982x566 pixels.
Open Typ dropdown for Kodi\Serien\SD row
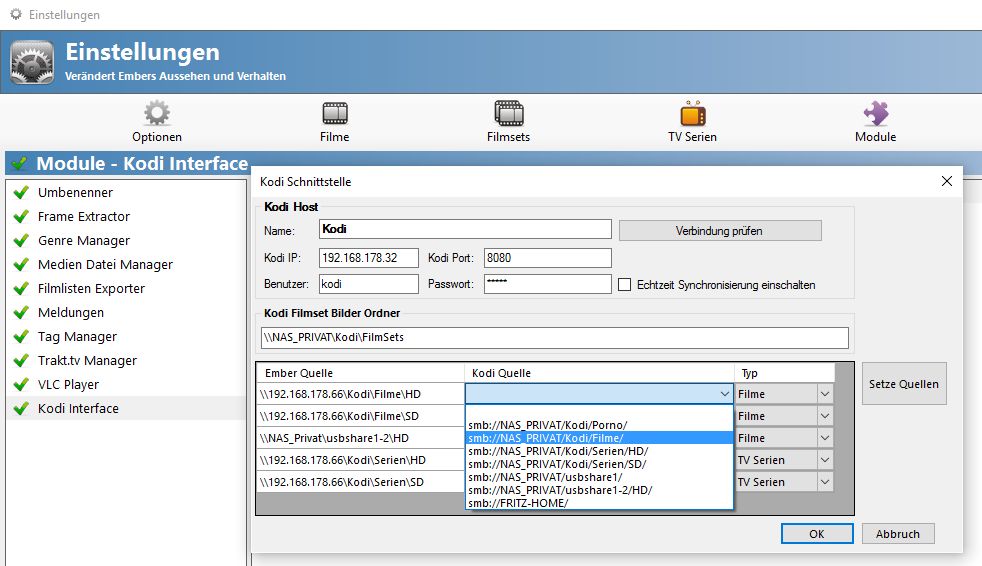(x=825, y=481)
